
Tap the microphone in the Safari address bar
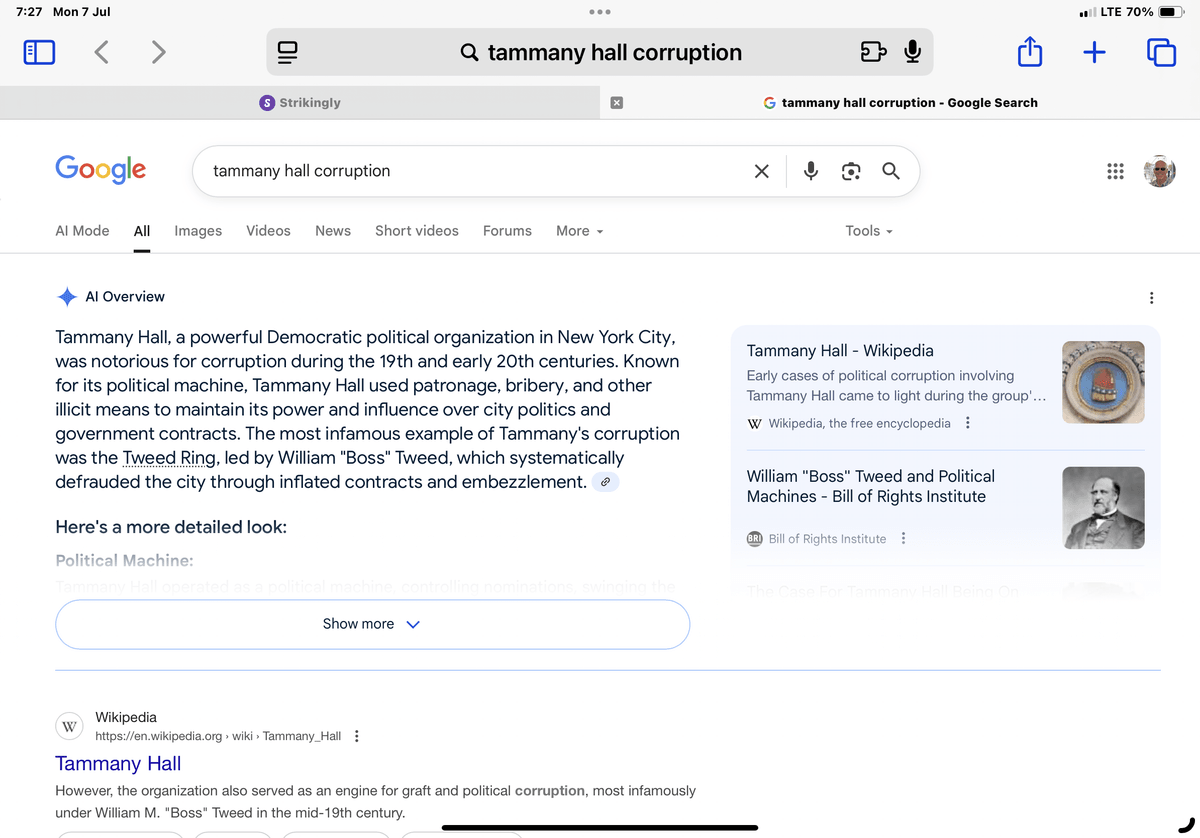[x=912, y=52]
